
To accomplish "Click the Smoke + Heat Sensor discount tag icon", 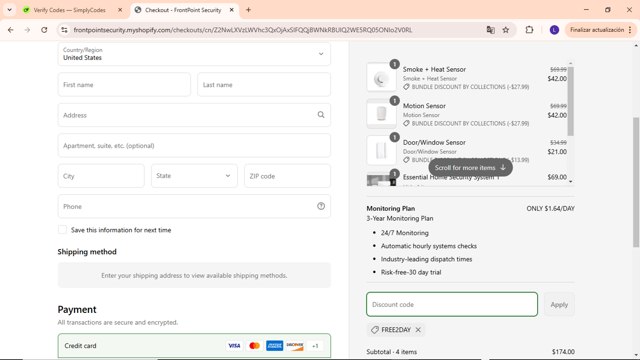I will click(406, 87).
